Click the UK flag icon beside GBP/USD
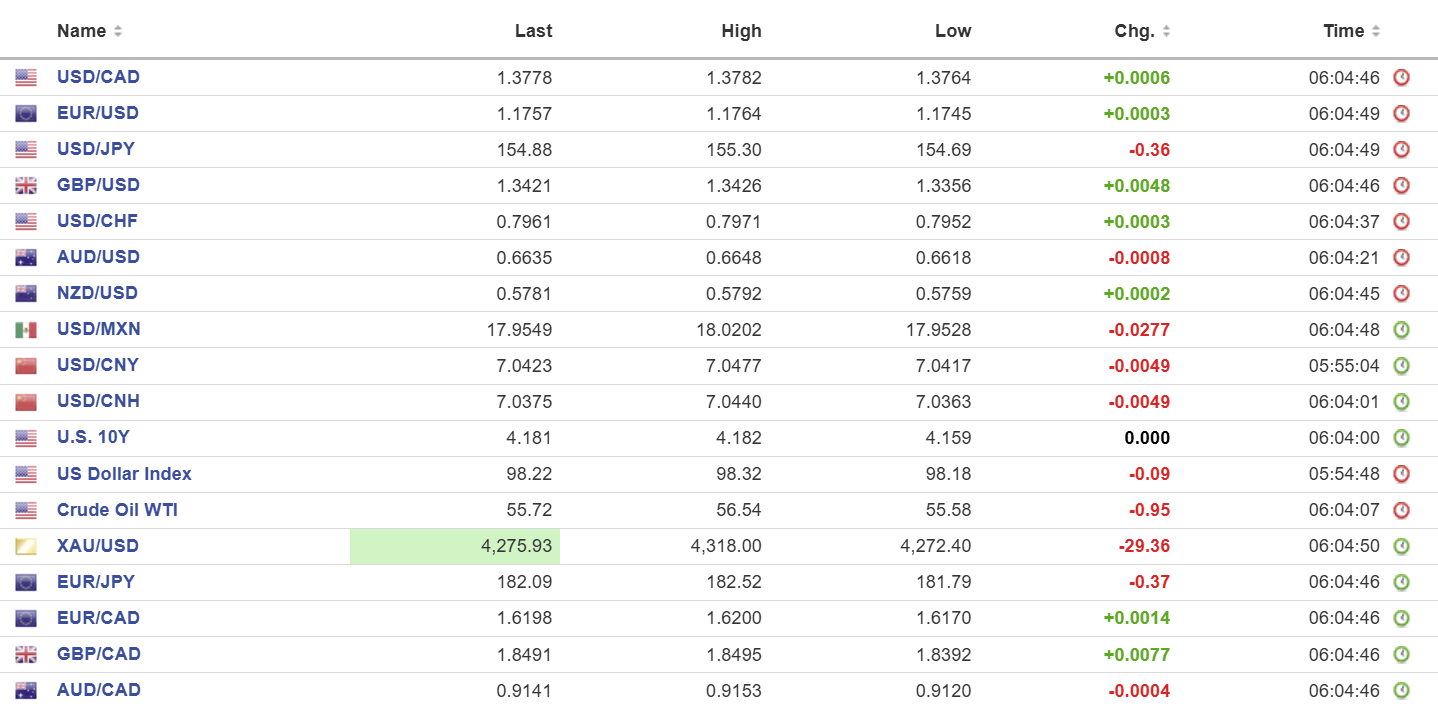This screenshot has width=1438, height=707. click(26, 186)
